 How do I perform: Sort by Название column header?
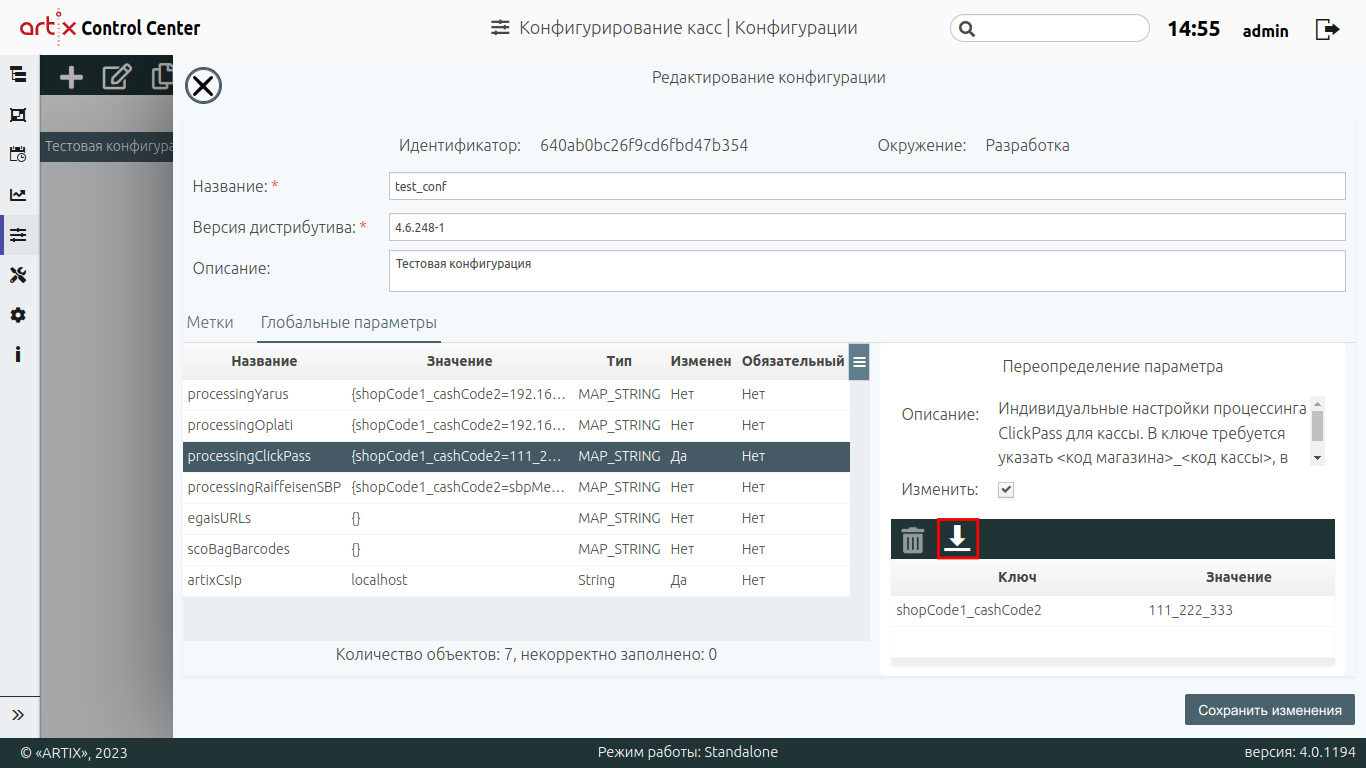[264, 361]
